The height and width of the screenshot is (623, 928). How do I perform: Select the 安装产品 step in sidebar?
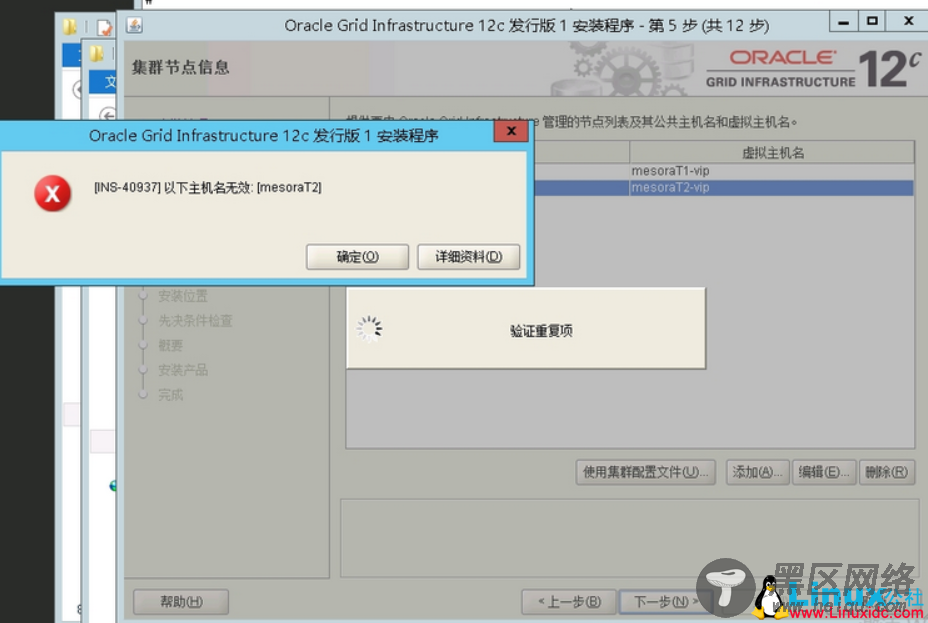[x=183, y=370]
